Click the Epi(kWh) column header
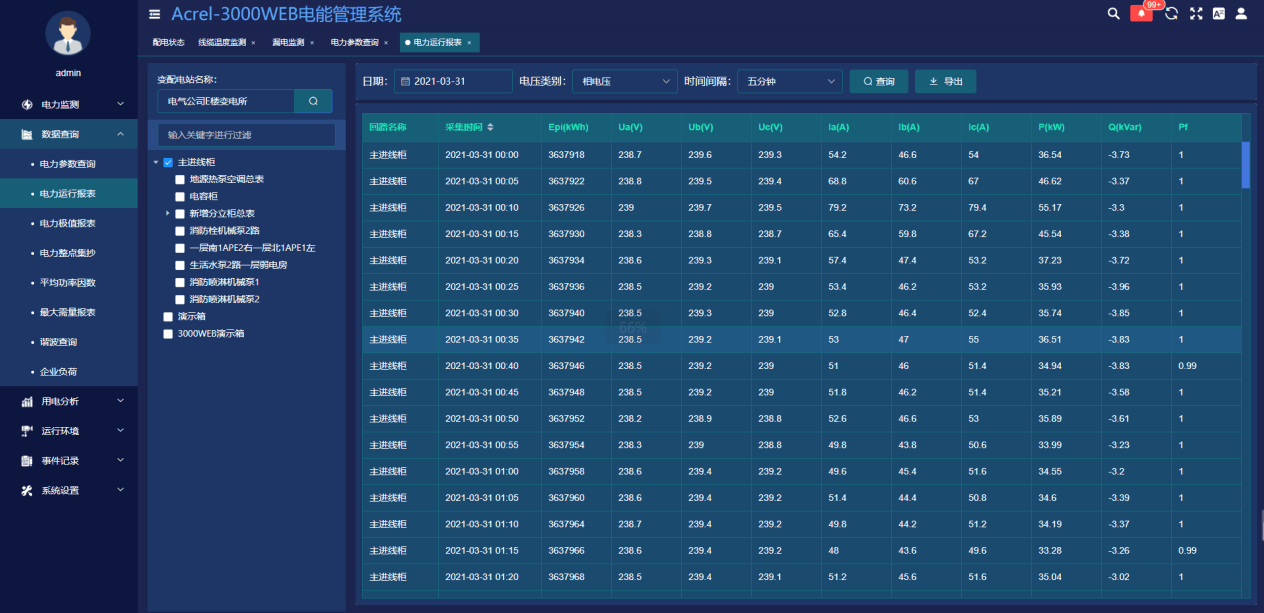The width and height of the screenshot is (1264, 613). [568, 127]
